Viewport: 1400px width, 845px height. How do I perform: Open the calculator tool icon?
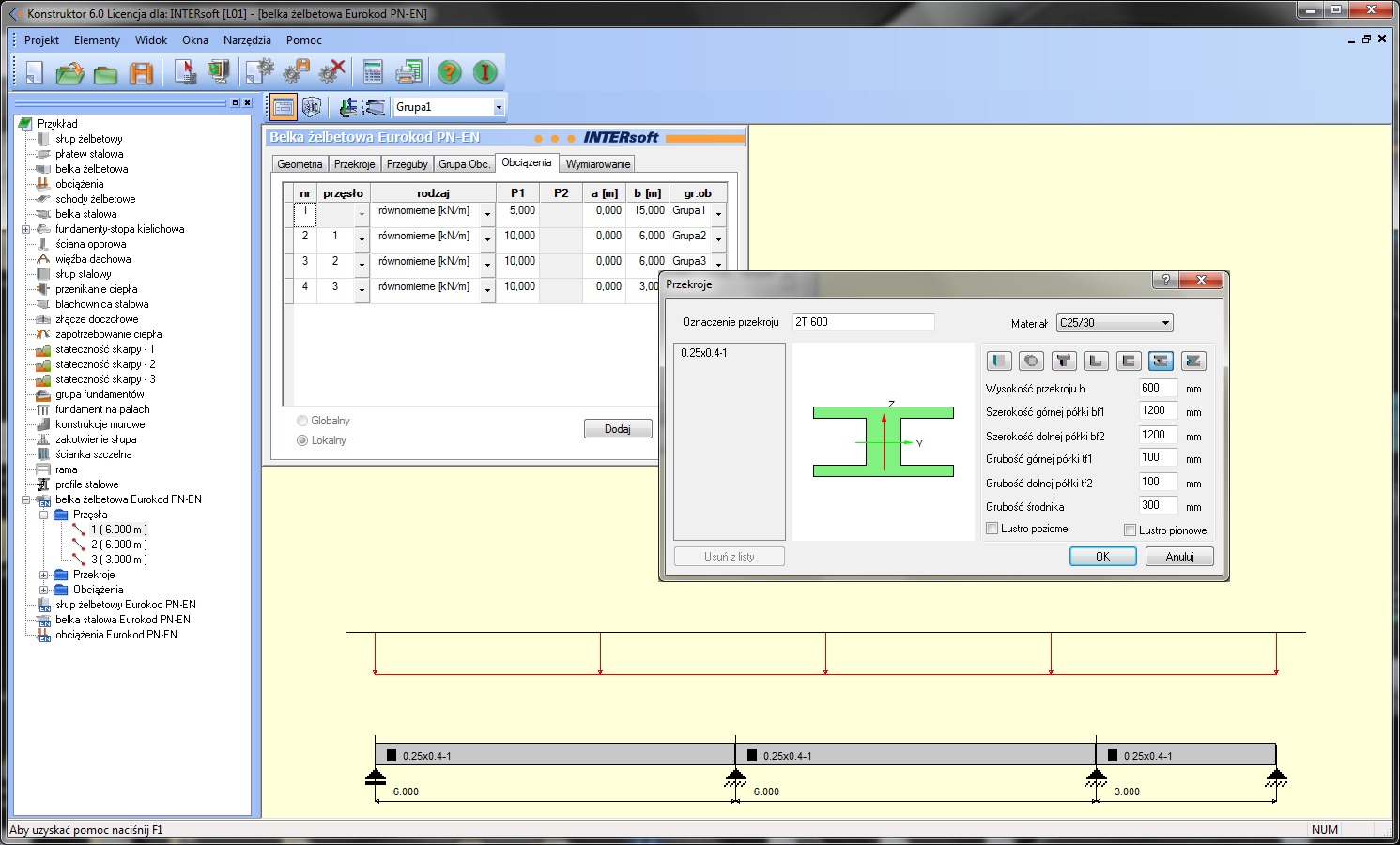[373, 72]
